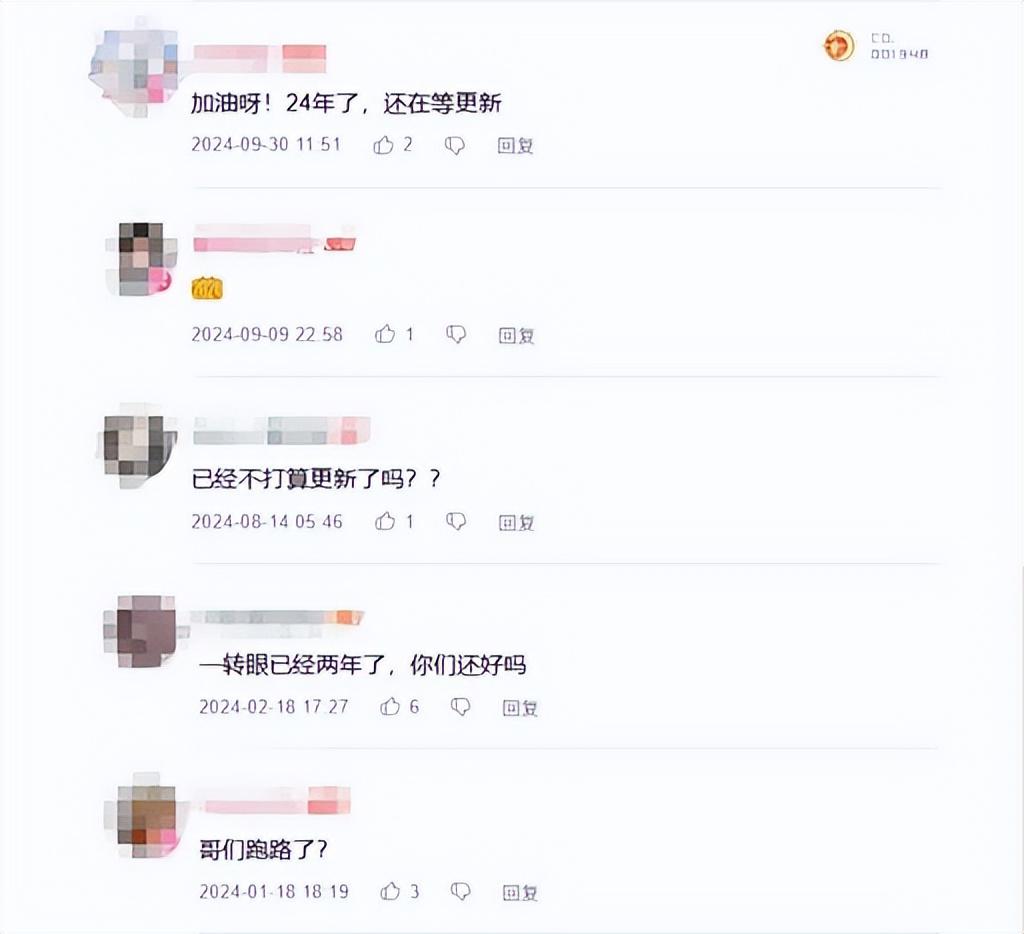Reply to the 2024-02-18 17:27 comment

[x=520, y=707]
